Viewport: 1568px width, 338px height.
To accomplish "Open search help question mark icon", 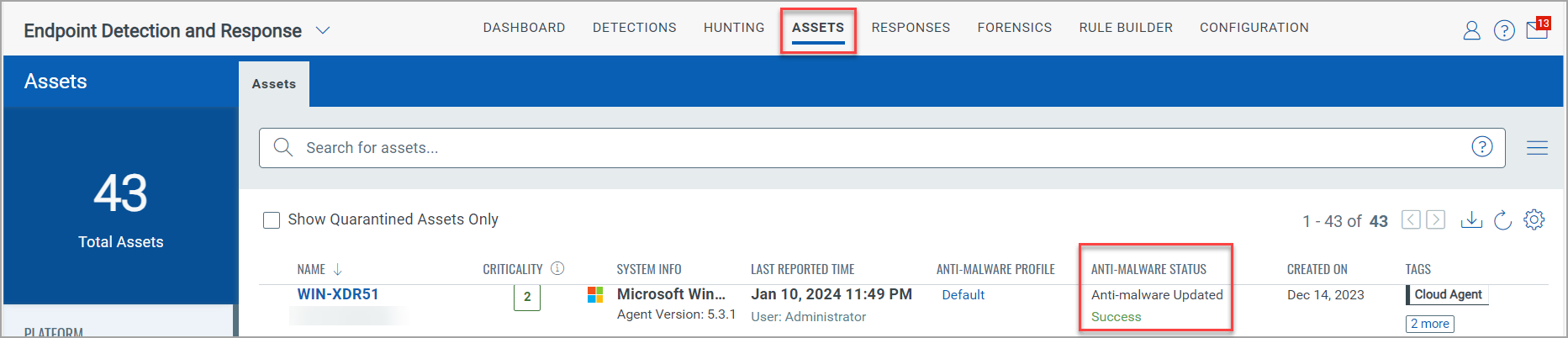I will [1481, 147].
